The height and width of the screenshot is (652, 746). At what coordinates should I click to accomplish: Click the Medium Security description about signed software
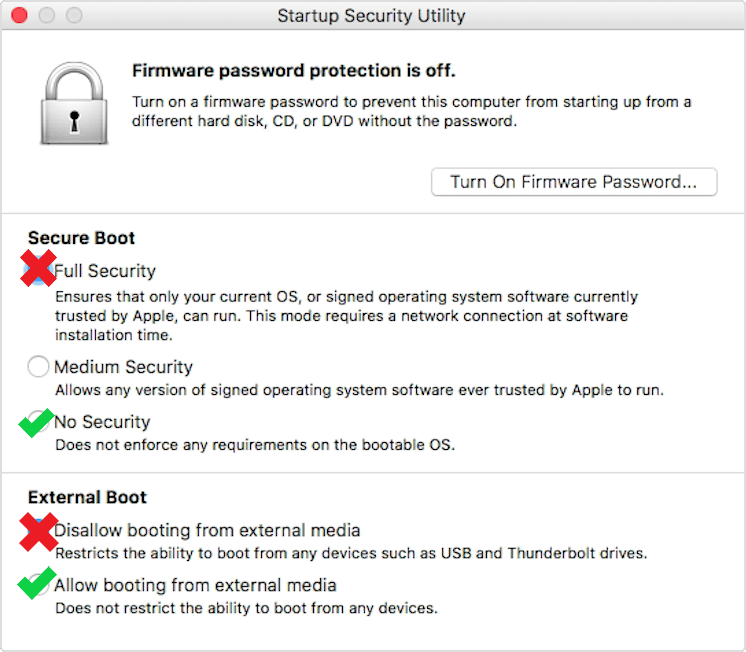[359, 390]
